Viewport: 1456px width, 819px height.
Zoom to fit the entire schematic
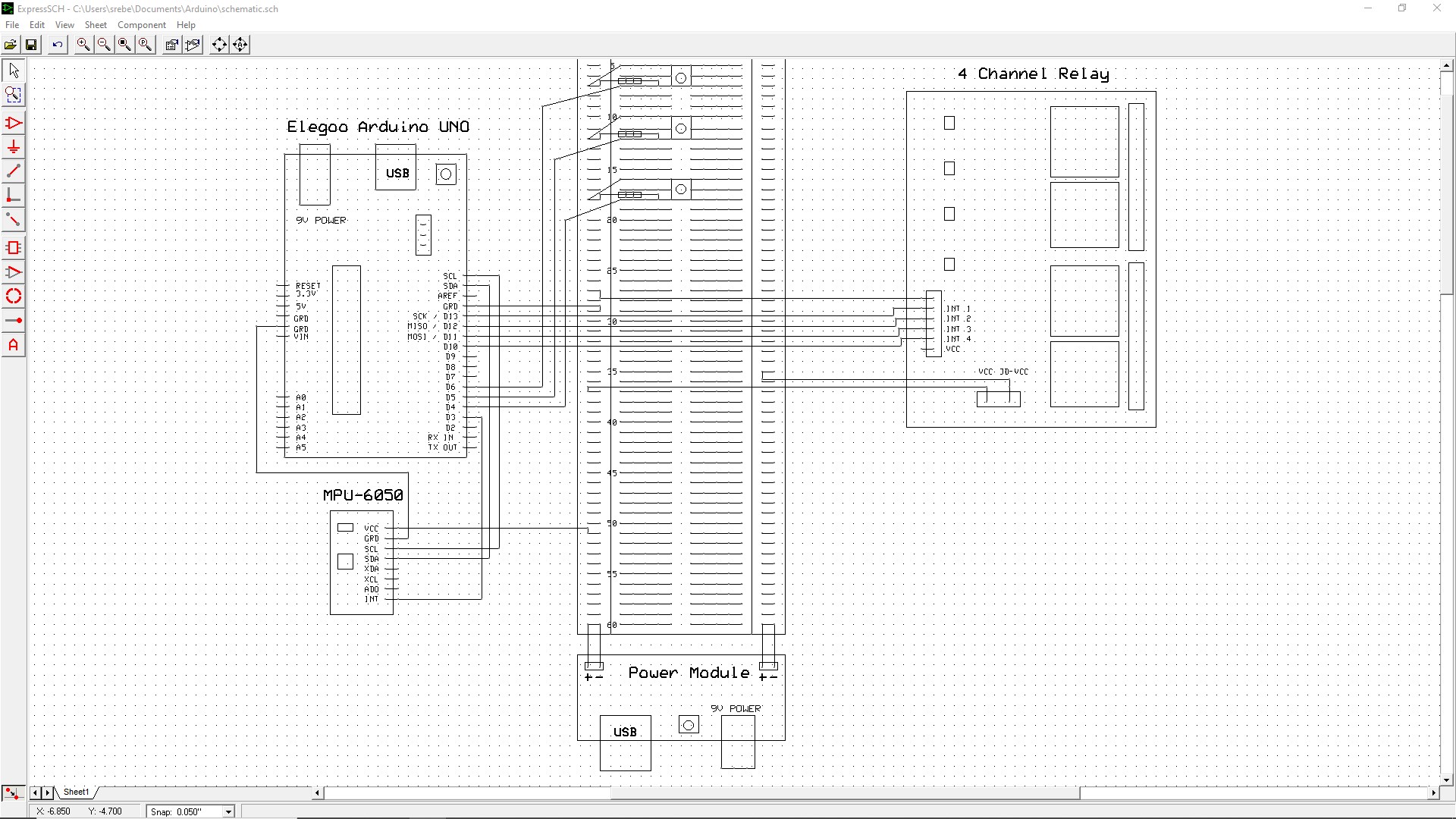point(124,44)
